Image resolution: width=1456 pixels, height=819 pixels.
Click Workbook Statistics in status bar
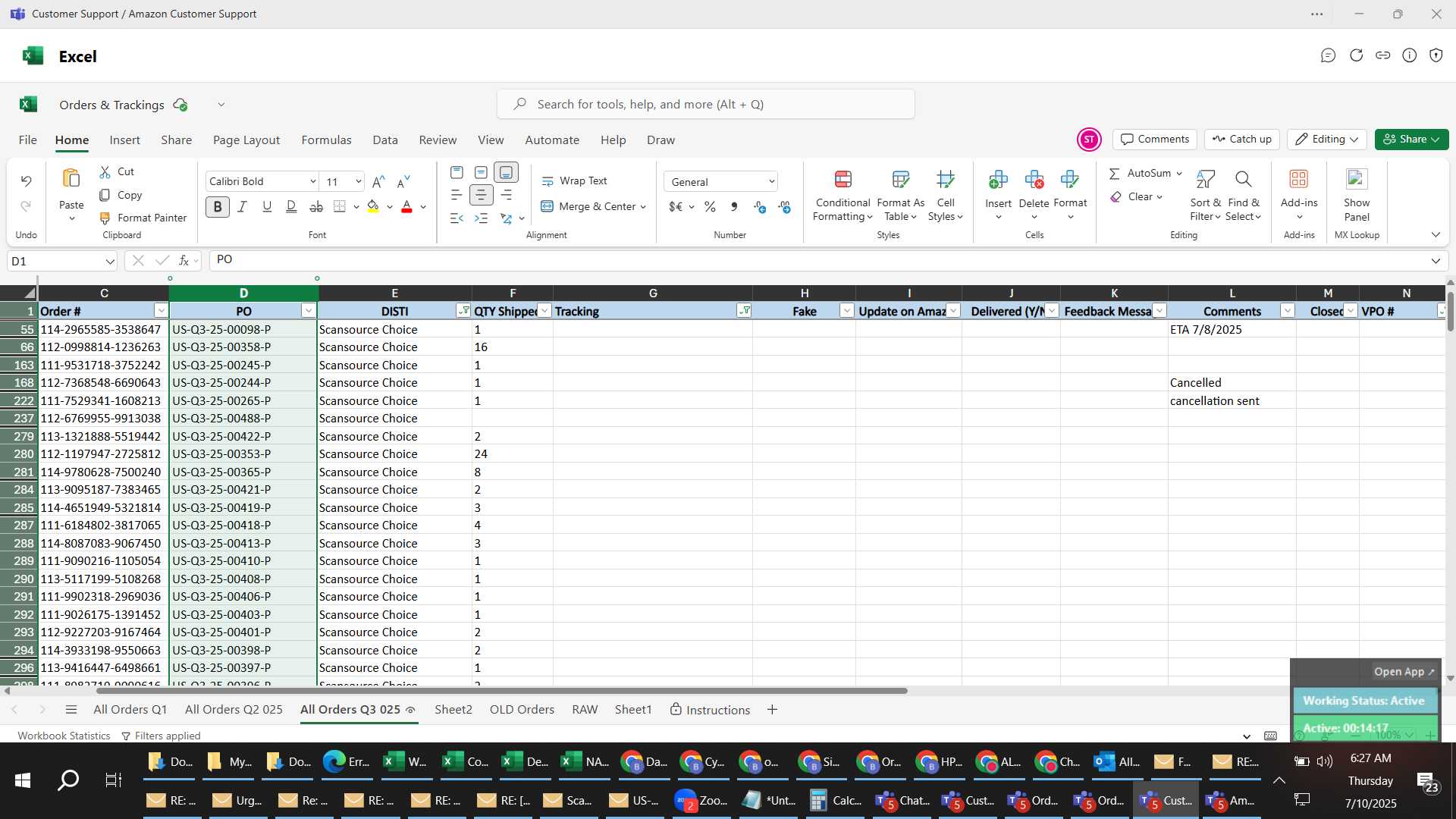[64, 736]
